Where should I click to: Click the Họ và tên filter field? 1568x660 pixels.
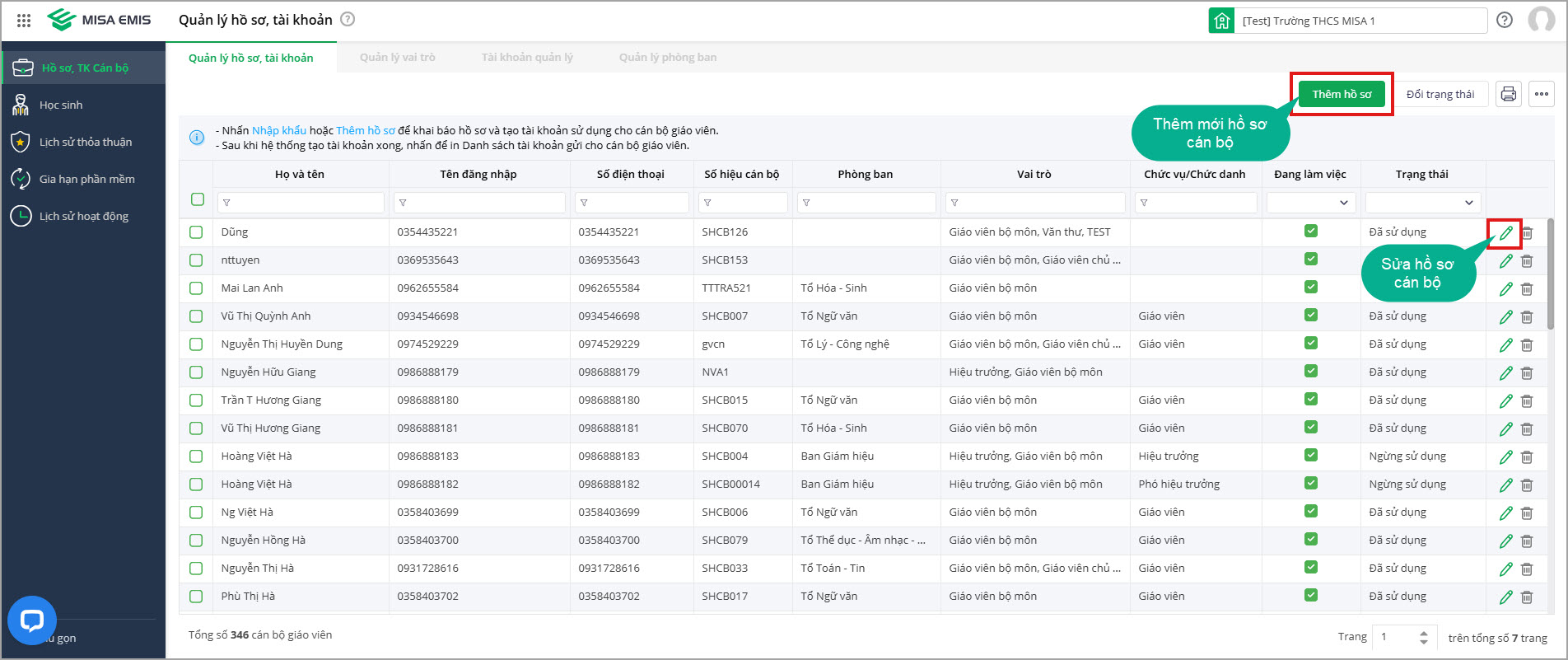(301, 203)
